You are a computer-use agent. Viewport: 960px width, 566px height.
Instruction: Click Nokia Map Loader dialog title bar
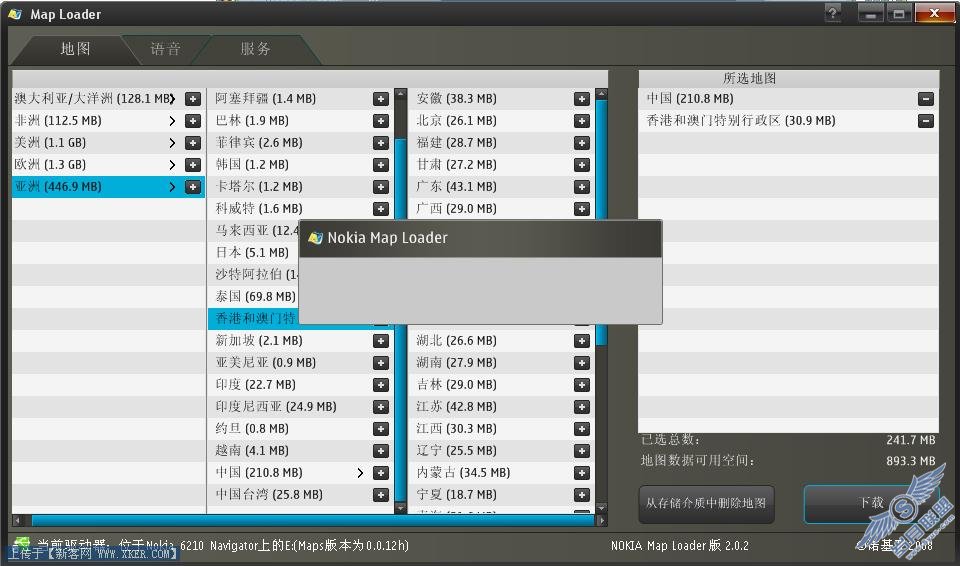(x=480, y=238)
